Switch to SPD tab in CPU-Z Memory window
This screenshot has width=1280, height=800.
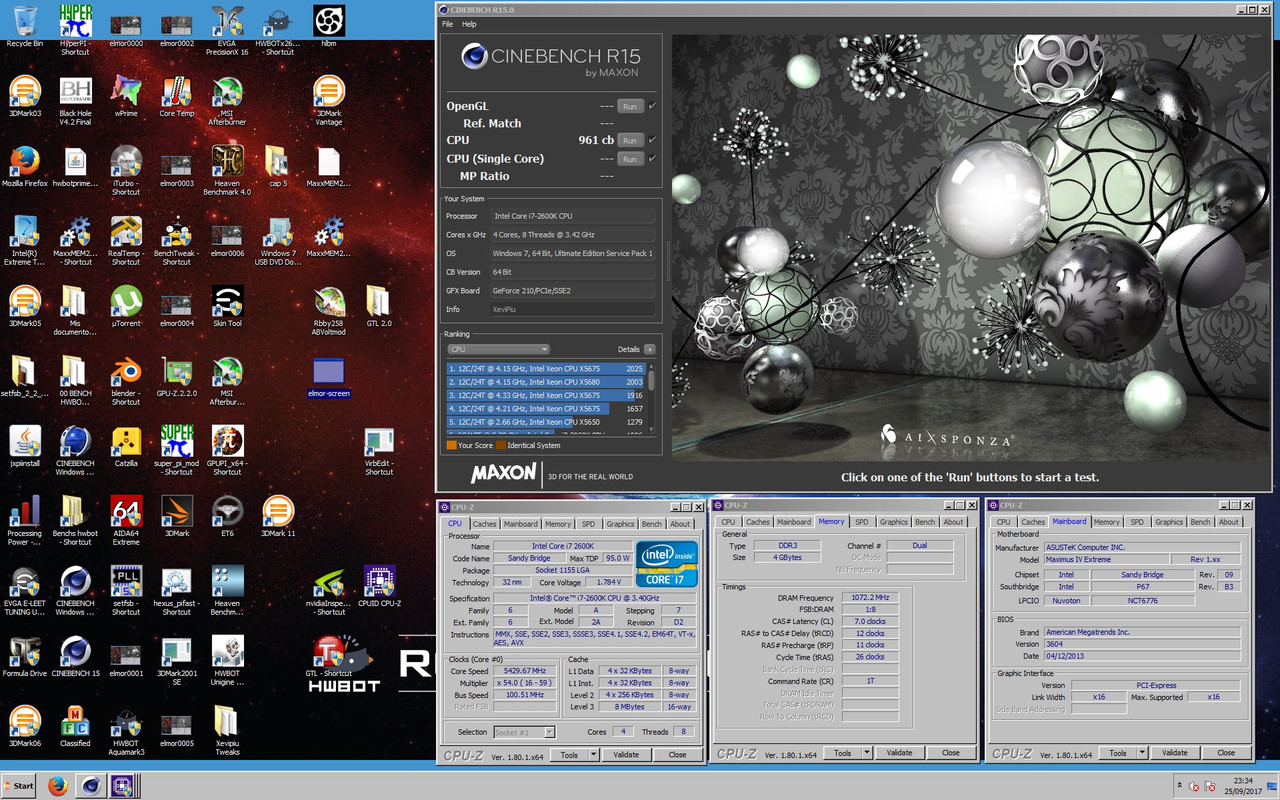point(861,522)
